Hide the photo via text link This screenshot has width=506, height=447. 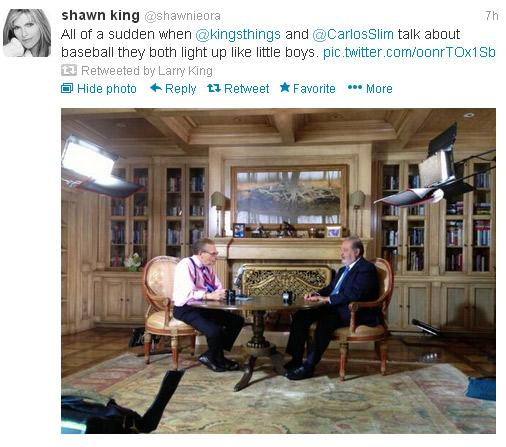pyautogui.click(x=107, y=89)
